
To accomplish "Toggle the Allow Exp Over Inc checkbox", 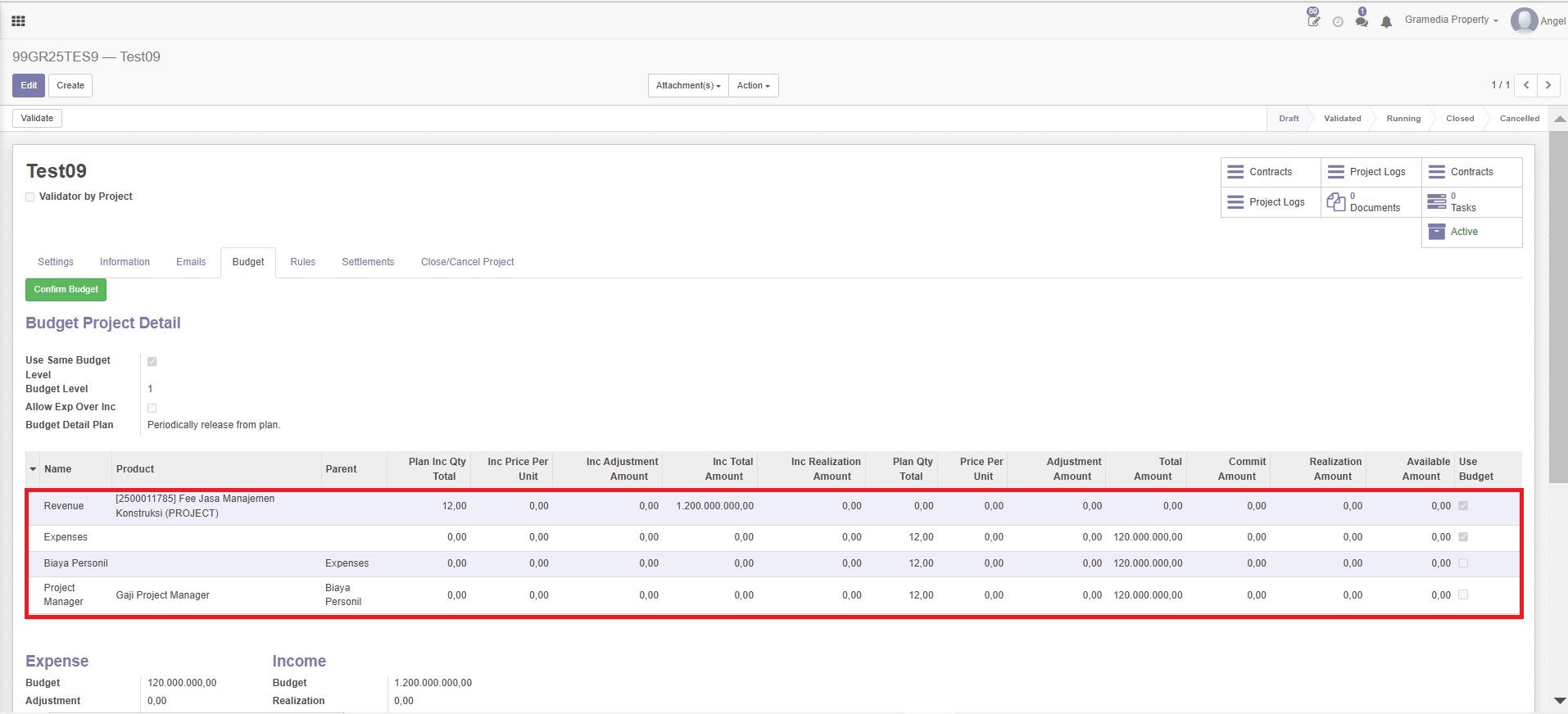I will point(152,408).
